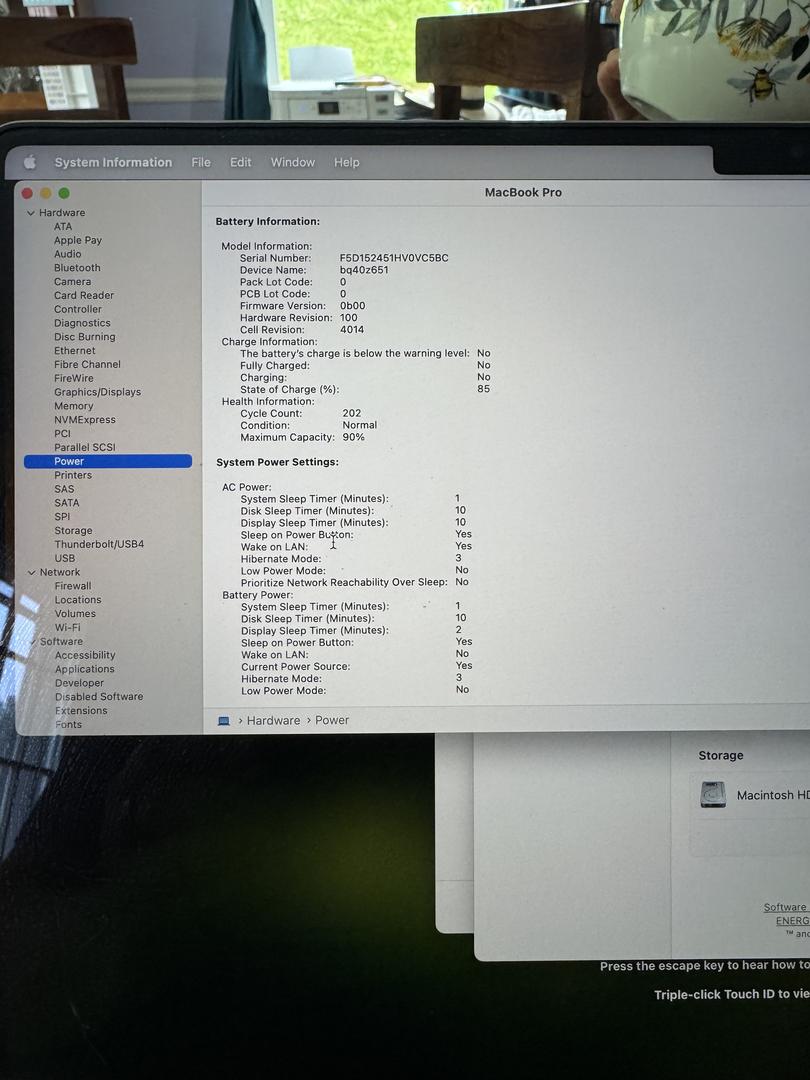Click the red close window button
Viewport: 810px width, 1080px height.
(x=28, y=194)
